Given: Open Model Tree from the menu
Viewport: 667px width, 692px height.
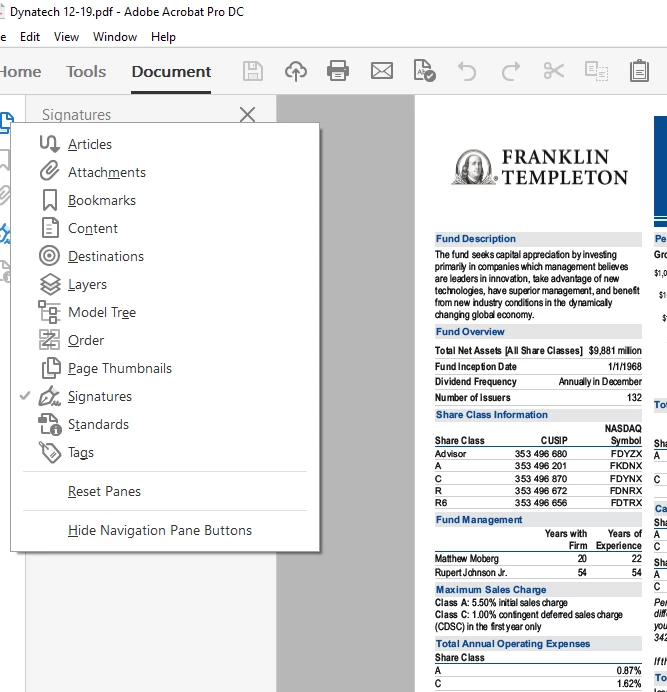Looking at the screenshot, I should tap(165, 312).
